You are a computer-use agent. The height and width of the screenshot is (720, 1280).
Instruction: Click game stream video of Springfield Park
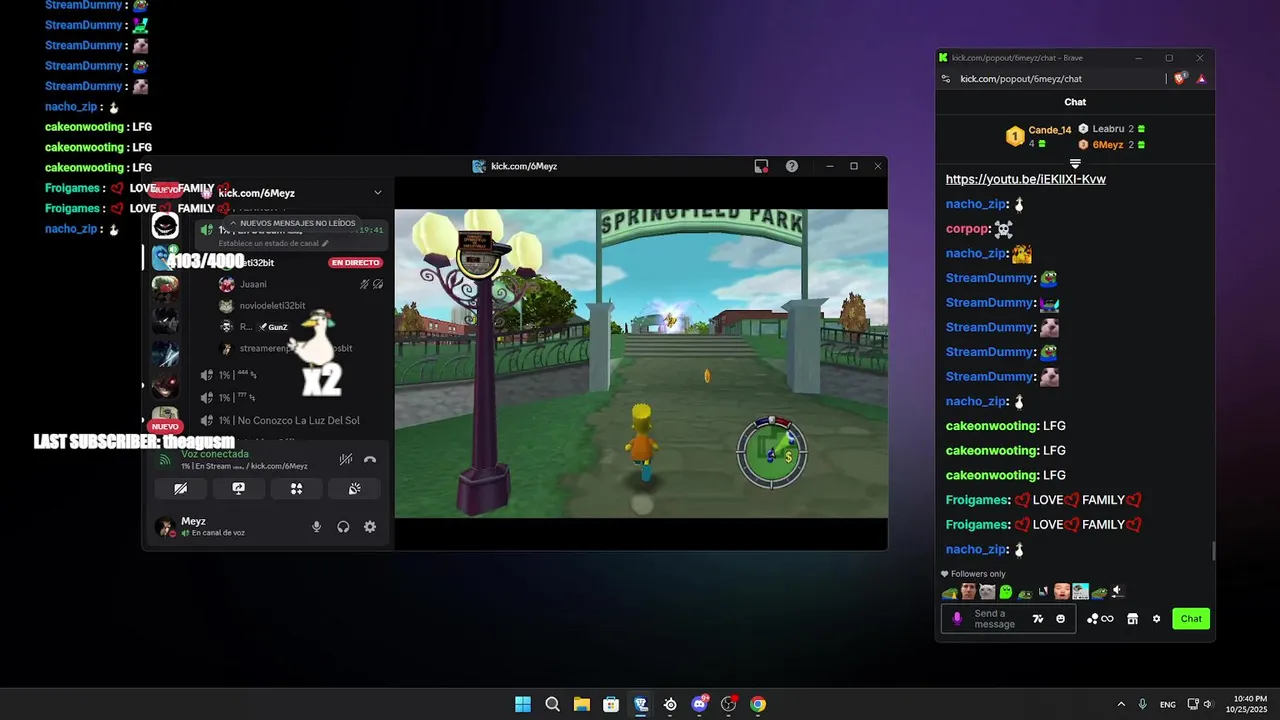point(641,363)
